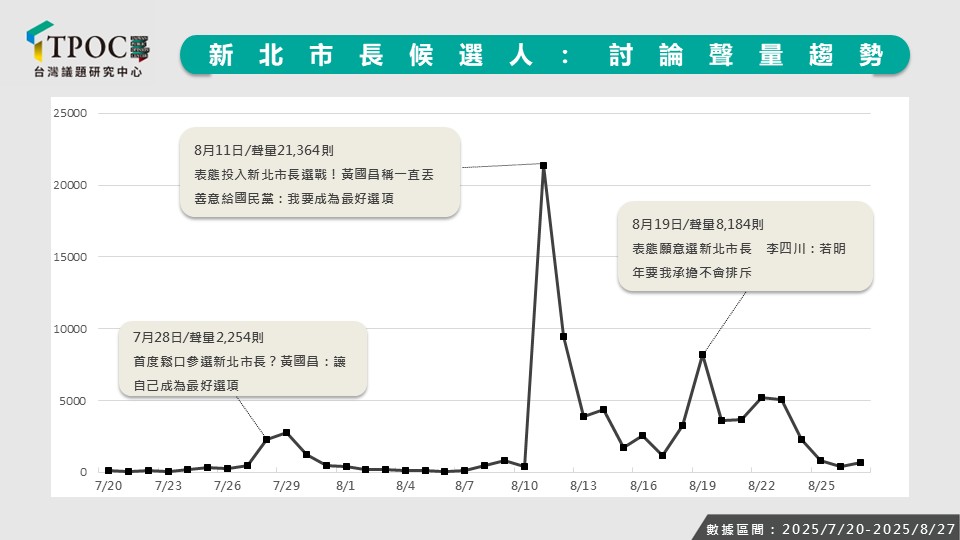
Task: Click the first data point at 7/20
Action: tap(108, 470)
